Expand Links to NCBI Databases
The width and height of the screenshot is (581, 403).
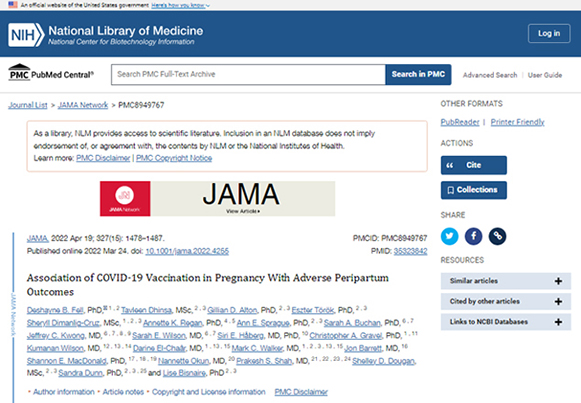tap(506, 322)
